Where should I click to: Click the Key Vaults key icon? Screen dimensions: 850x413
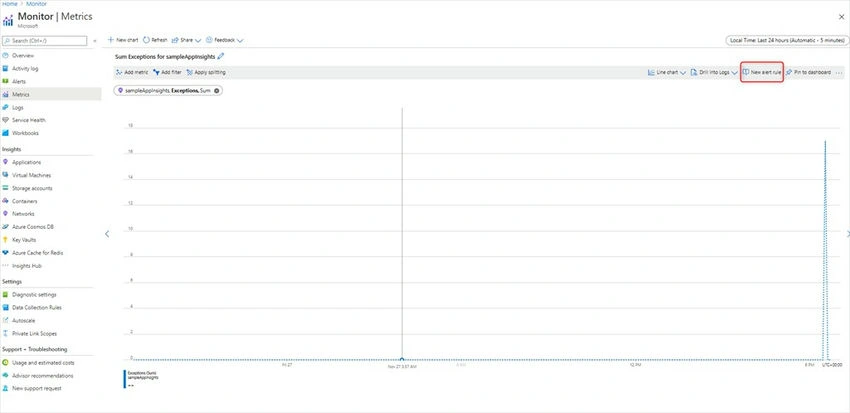pyautogui.click(x=6, y=240)
